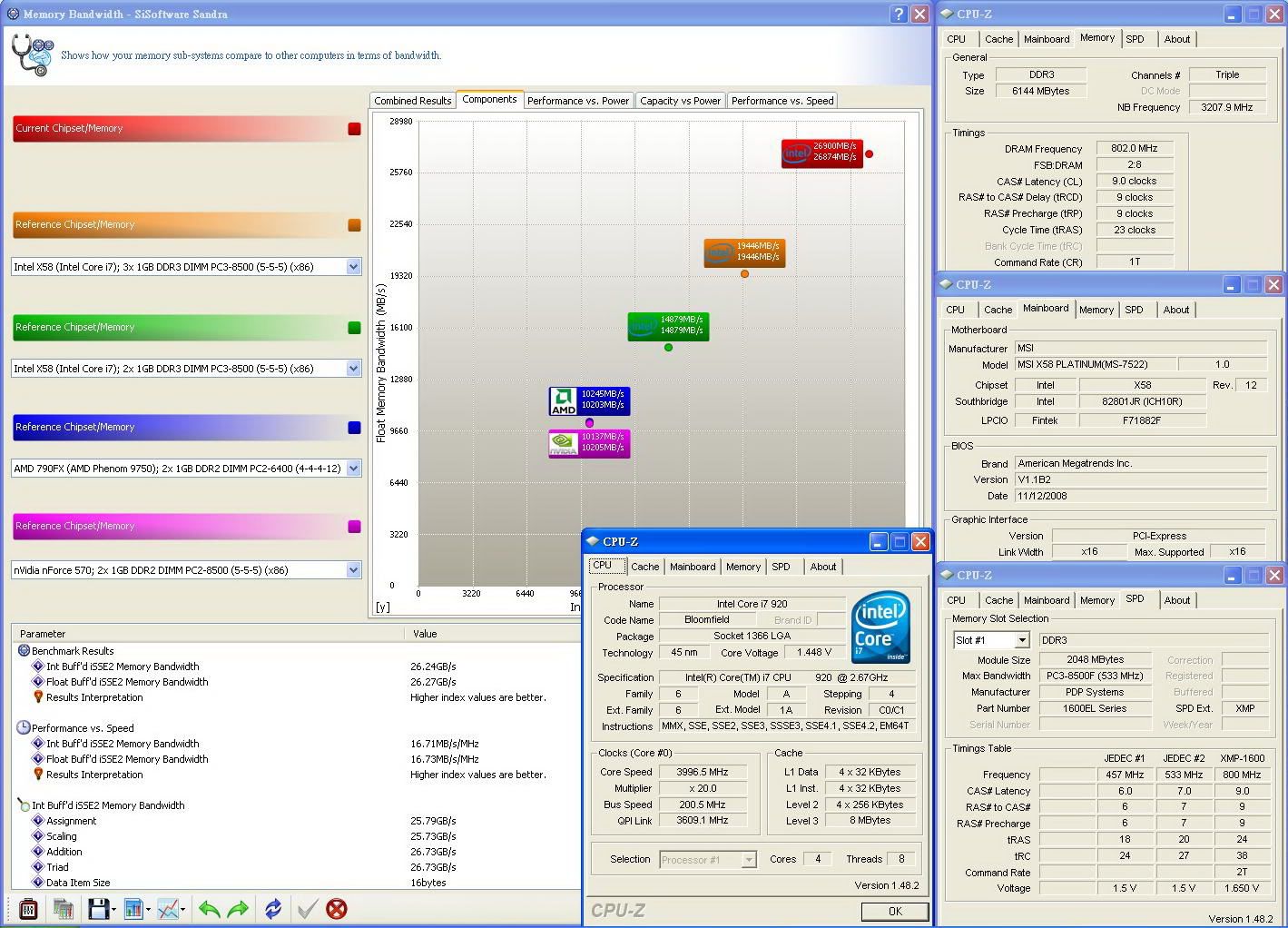Viewport: 1288px width, 928px height.
Task: Click the Benchmark Results tree icon
Action: [x=24, y=651]
